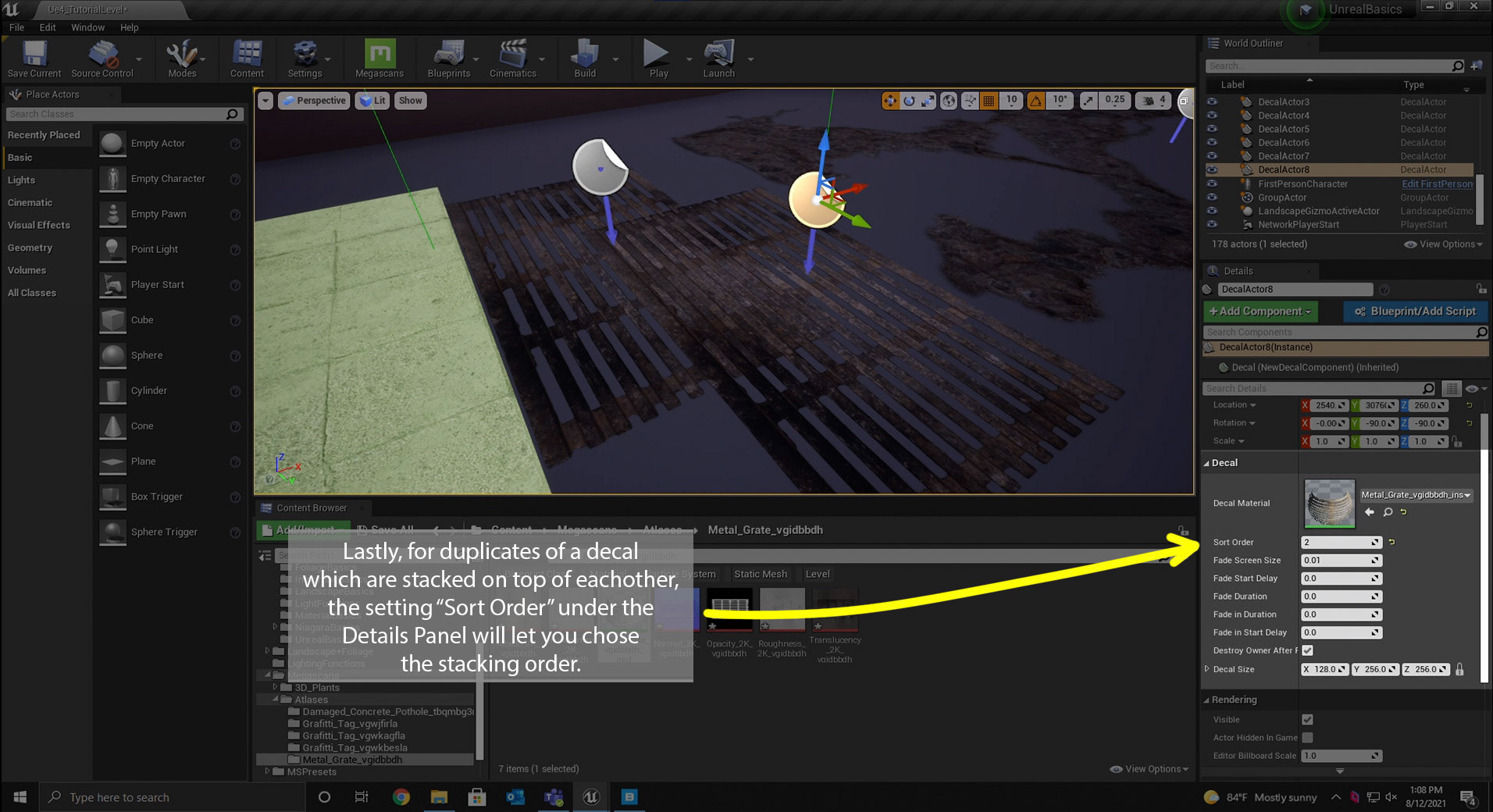Open the Modes toolbar icon
This screenshot has width=1493, height=812.
182,59
